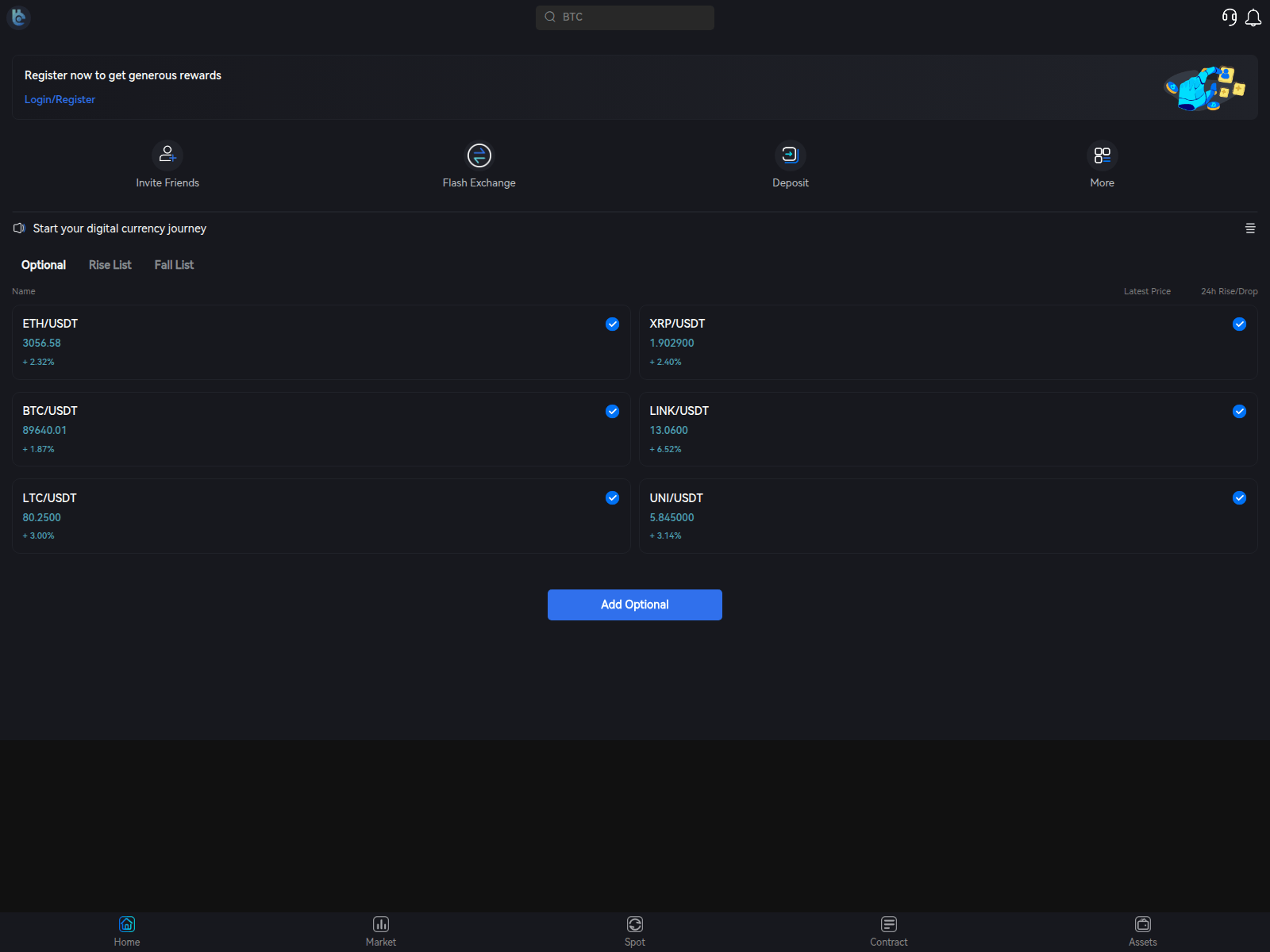The width and height of the screenshot is (1270, 952).
Task: Open customer support headset icon
Action: pos(1228,17)
